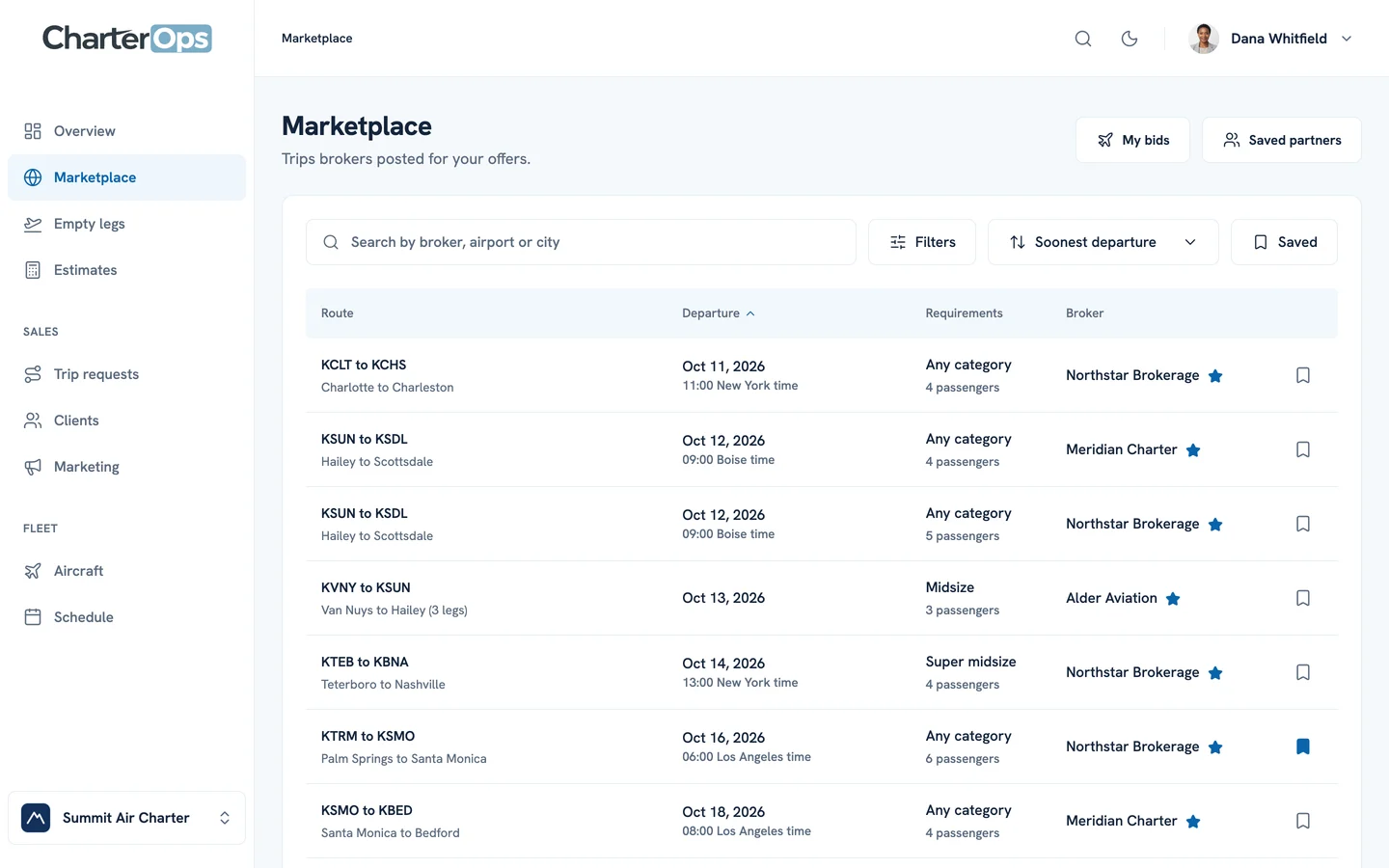
Task: Bookmark the 5 passengers KSUN to KSDL trip
Action: coord(1303,524)
